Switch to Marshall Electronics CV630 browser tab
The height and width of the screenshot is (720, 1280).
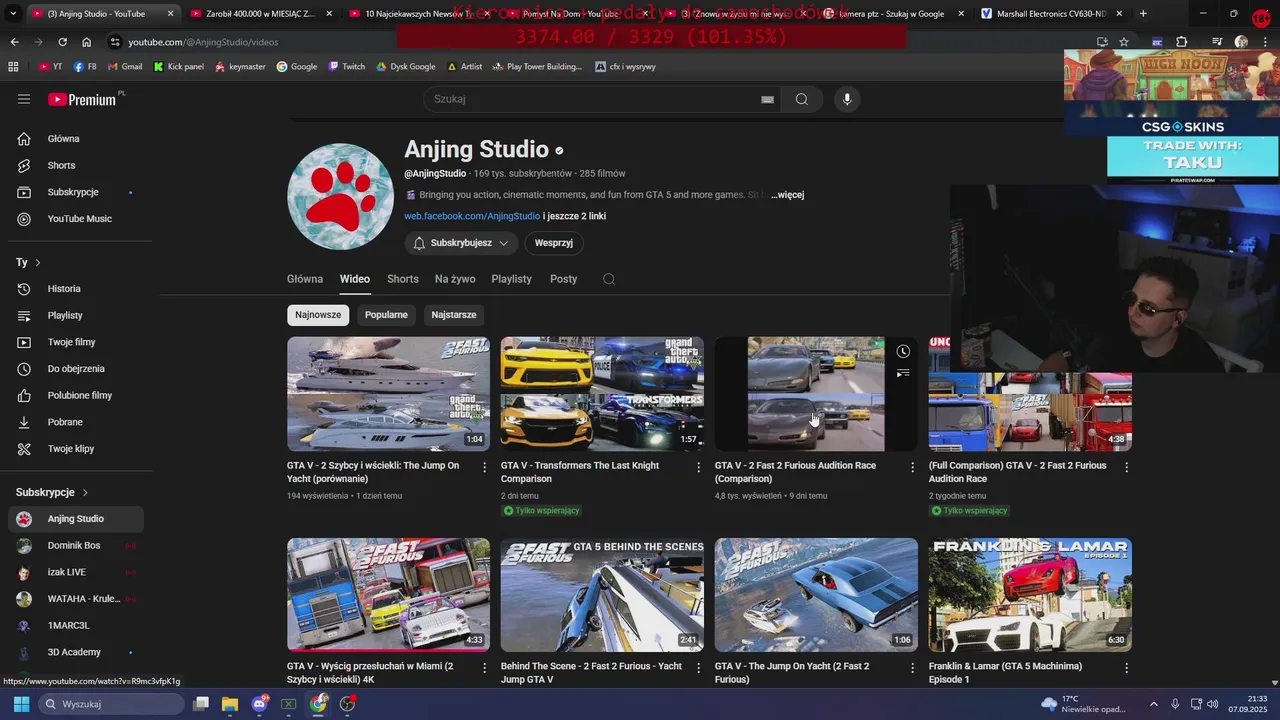coord(1052,14)
